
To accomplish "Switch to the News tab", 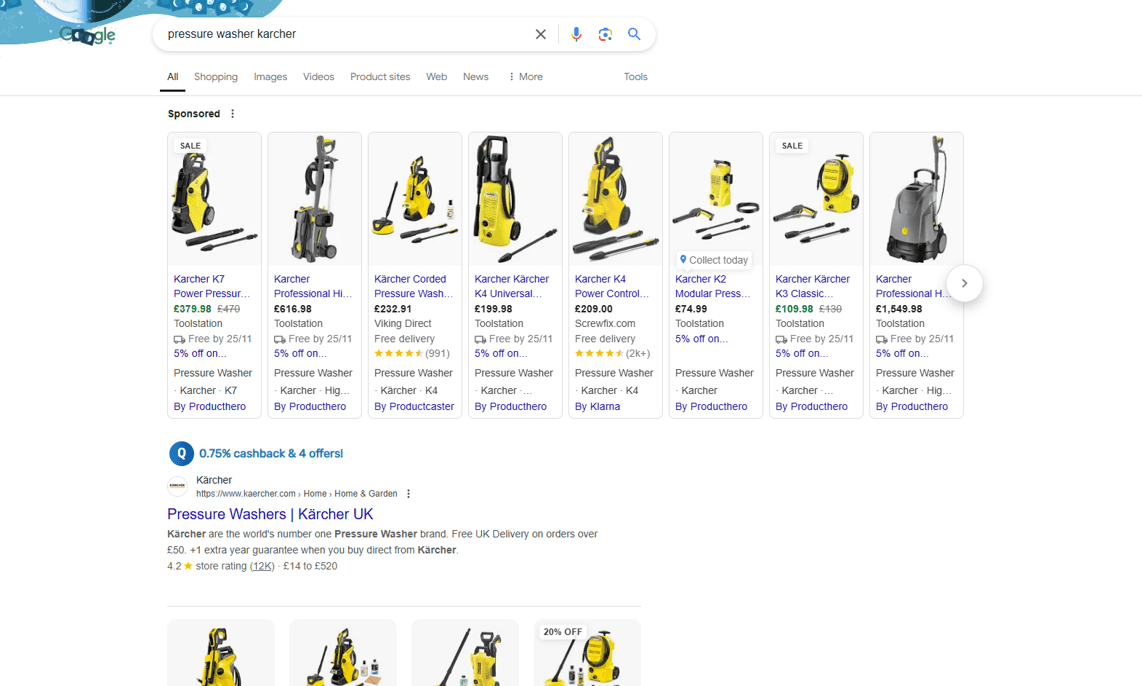I will tap(476, 76).
